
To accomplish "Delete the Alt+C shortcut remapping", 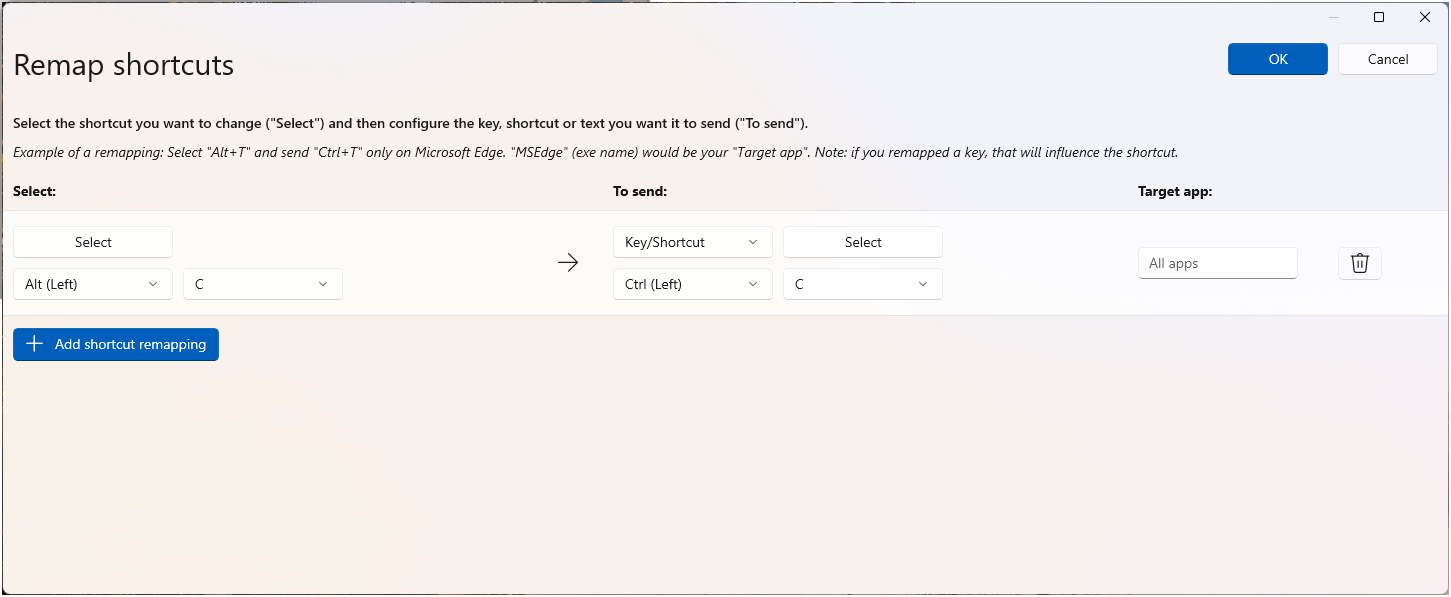I will pyautogui.click(x=1359, y=263).
